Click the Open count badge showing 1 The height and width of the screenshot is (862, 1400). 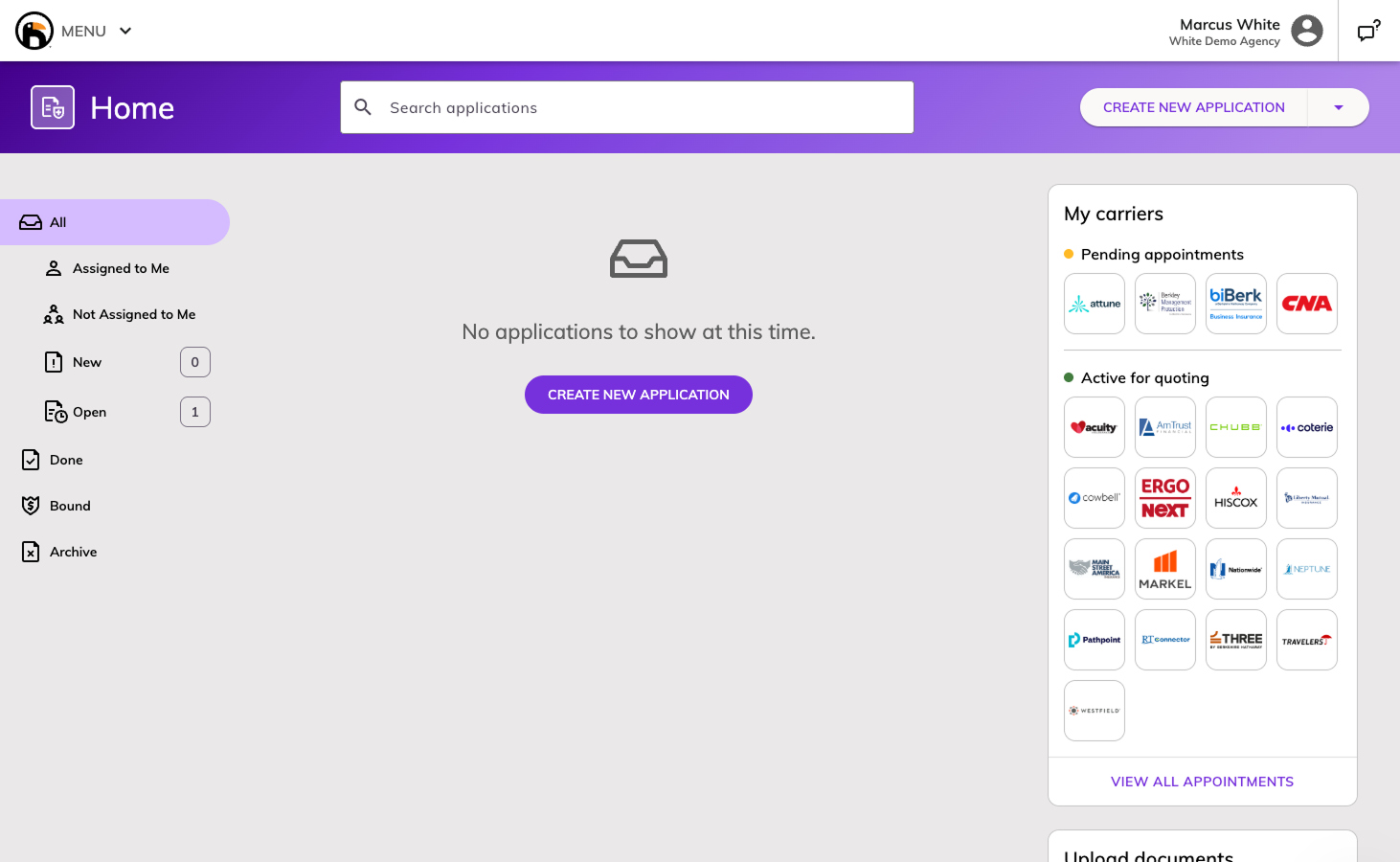pyautogui.click(x=195, y=412)
